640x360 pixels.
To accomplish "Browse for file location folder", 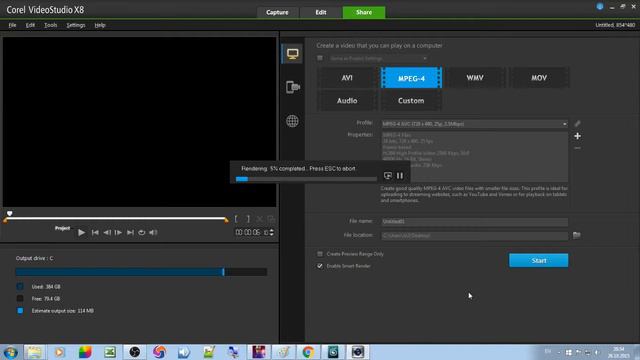I will (576, 235).
